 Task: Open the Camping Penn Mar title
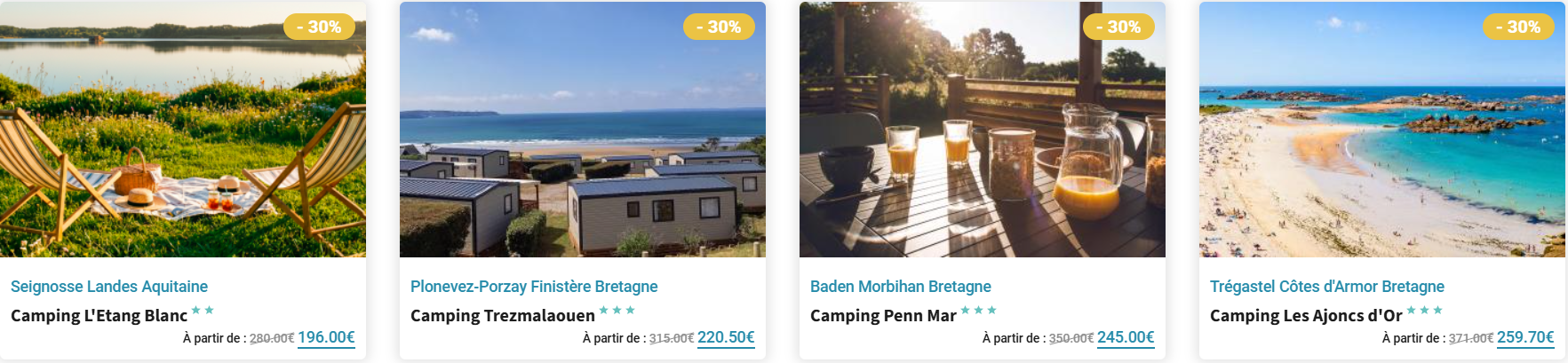pyautogui.click(x=883, y=316)
